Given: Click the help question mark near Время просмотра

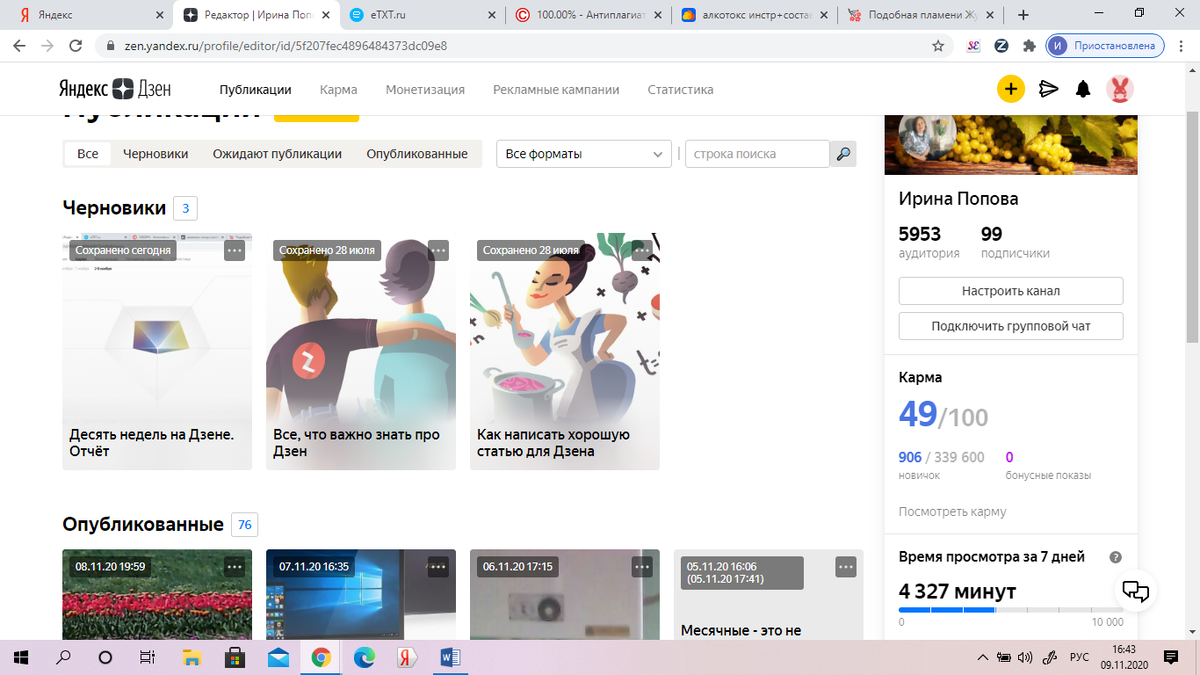Looking at the screenshot, I should click(1116, 558).
